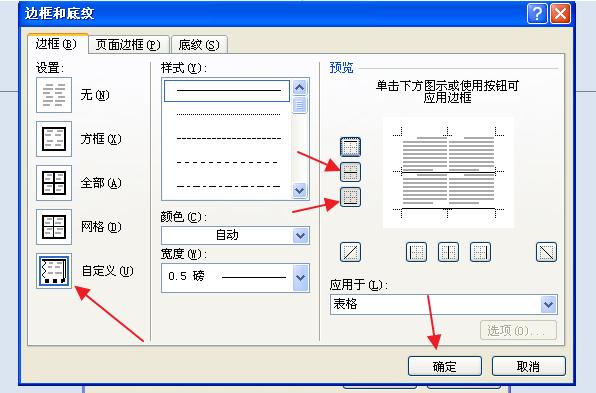Close the 边框和底纹 dialog
Image resolution: width=596 pixels, height=393 pixels.
click(x=561, y=14)
